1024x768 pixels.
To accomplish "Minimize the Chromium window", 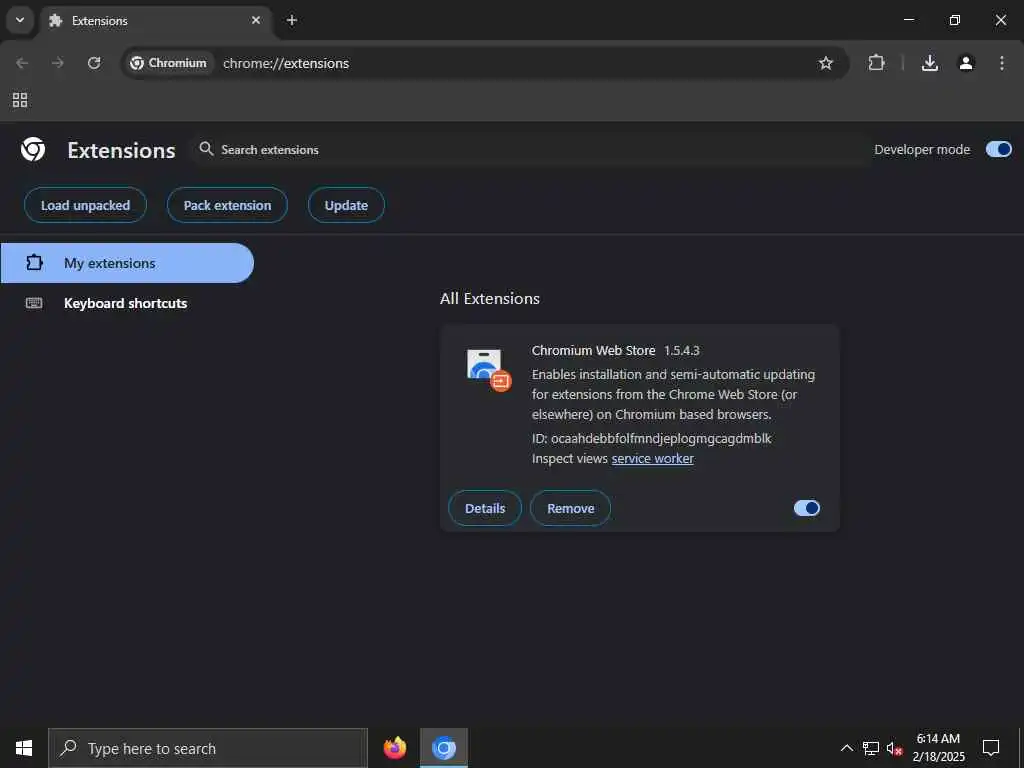I will tap(908, 20).
